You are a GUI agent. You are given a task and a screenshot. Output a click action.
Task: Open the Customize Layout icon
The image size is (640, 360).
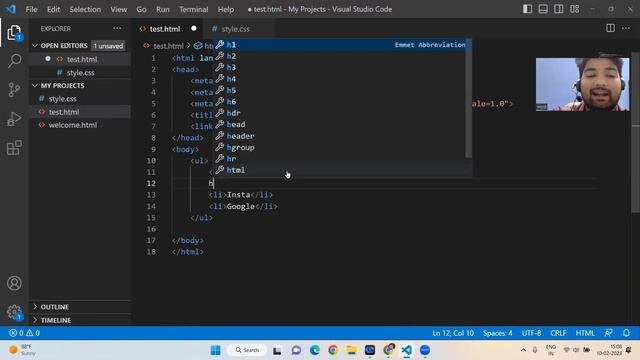point(574,9)
